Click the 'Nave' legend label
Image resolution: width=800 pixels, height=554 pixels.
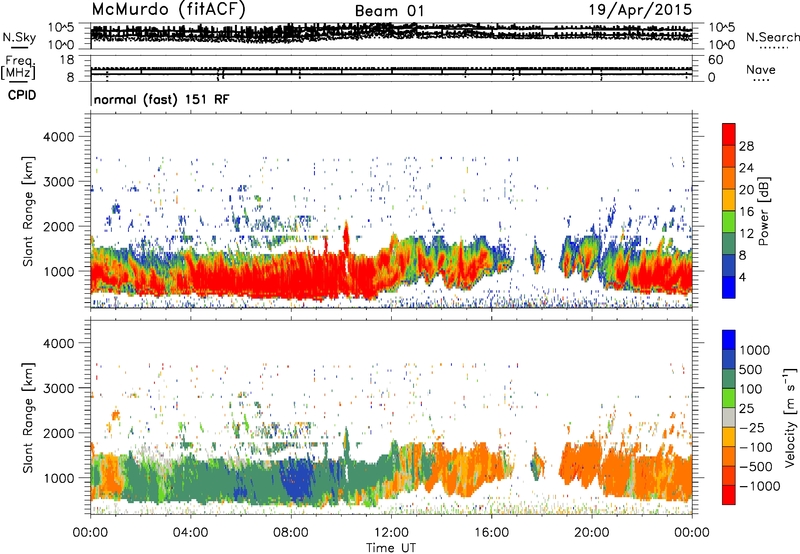pos(761,69)
